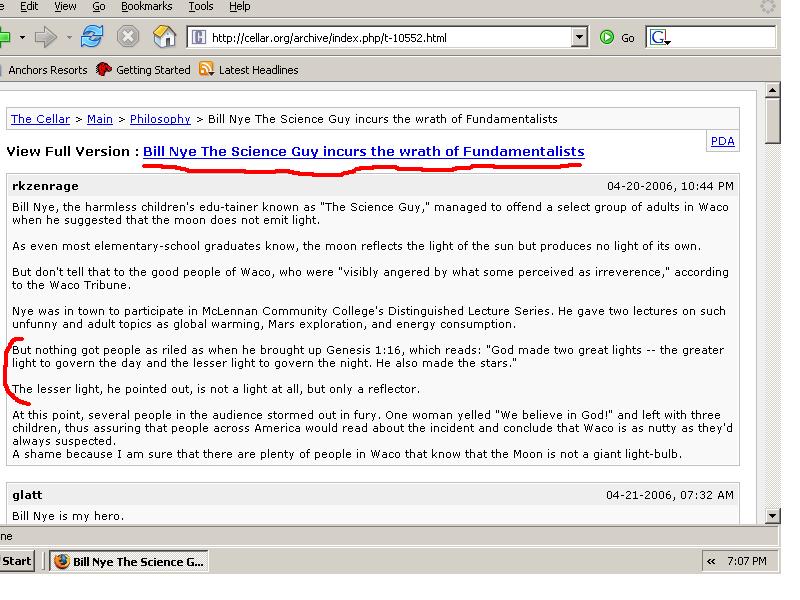The width and height of the screenshot is (800, 600).
Task: Click Bill Nye The Science G... taskbar button
Action: tap(129, 561)
